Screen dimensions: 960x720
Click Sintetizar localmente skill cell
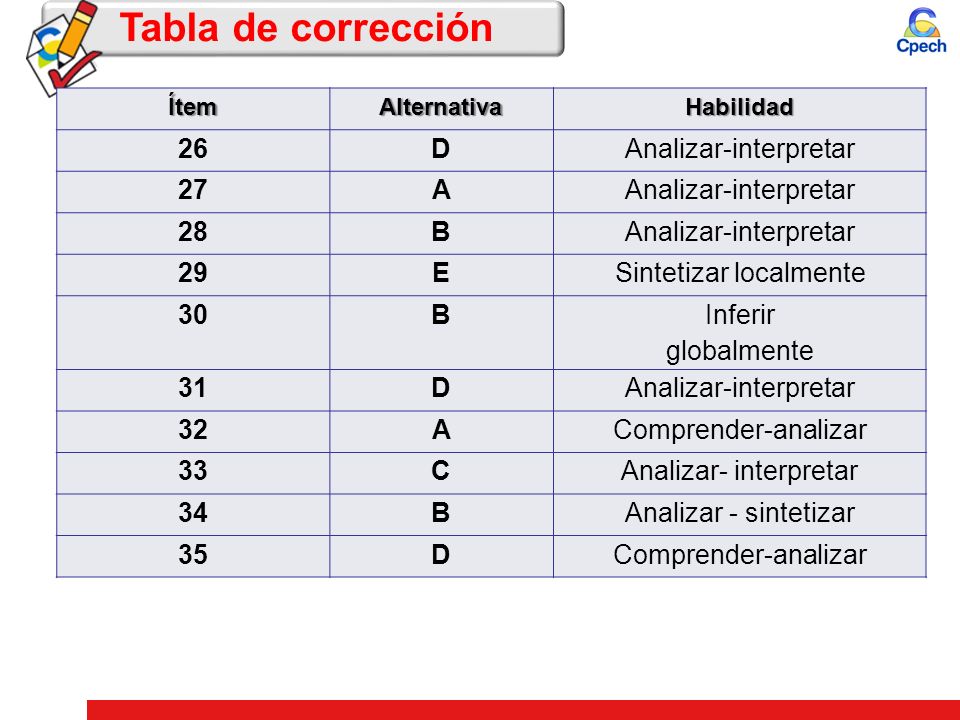740,275
